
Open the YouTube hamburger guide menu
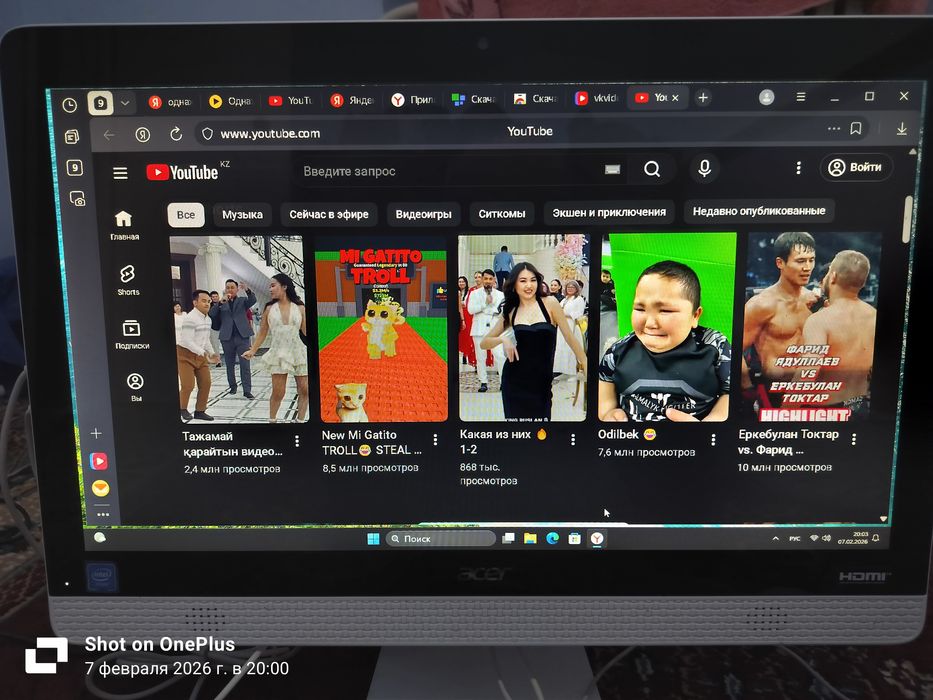[120, 173]
